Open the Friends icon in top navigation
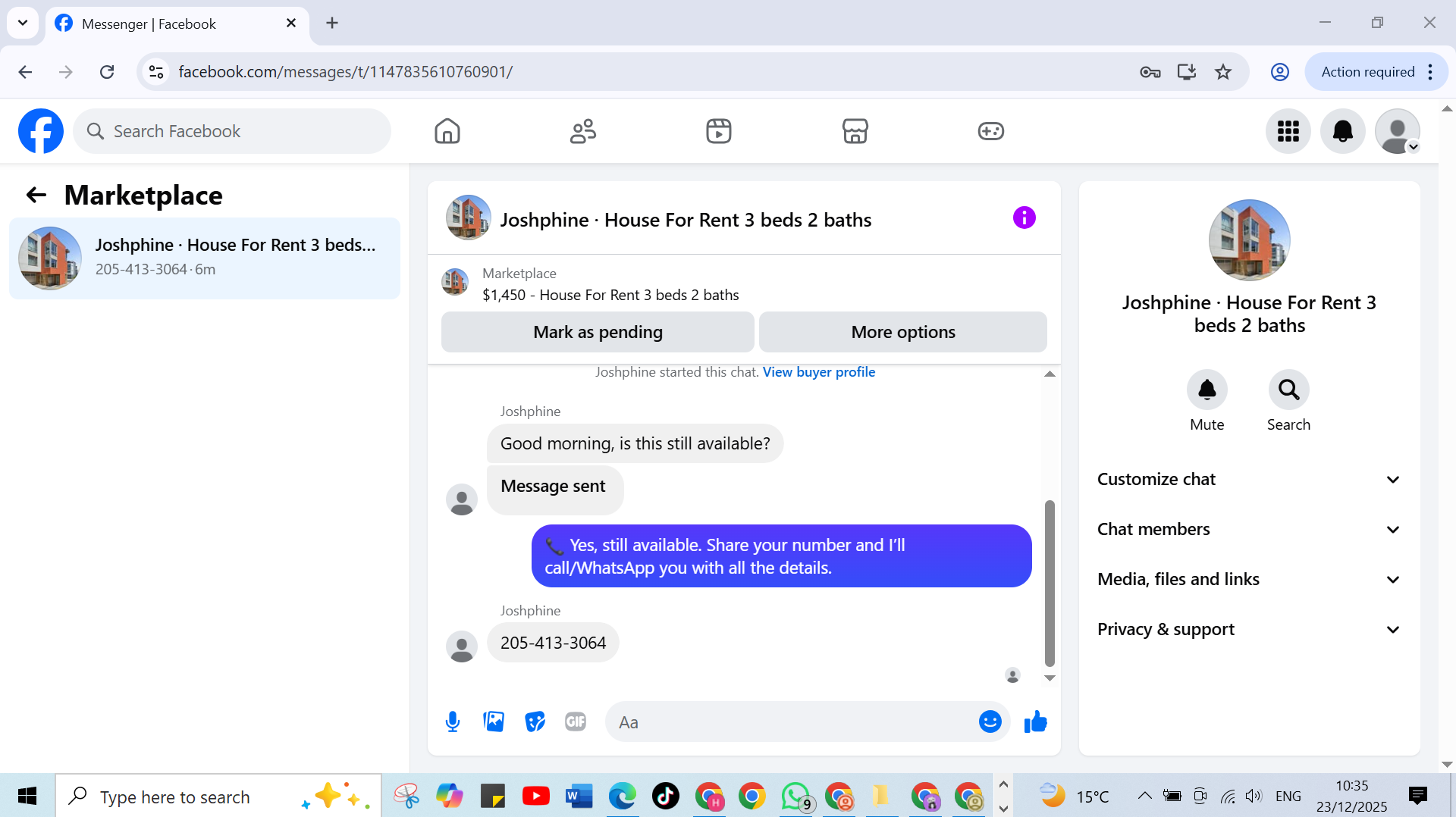 [x=583, y=131]
